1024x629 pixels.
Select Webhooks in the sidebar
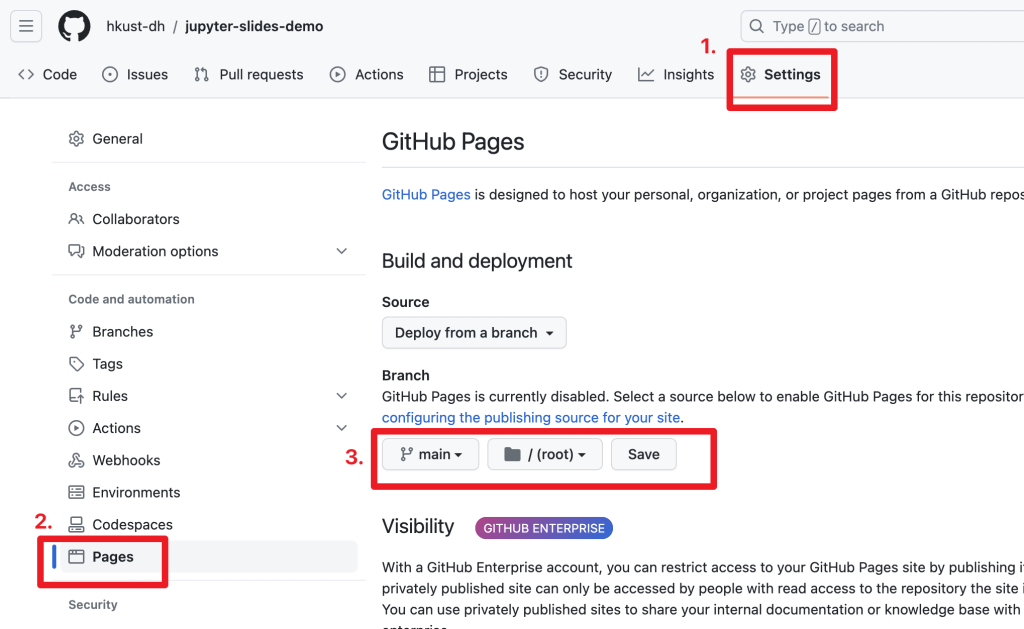click(x=126, y=460)
